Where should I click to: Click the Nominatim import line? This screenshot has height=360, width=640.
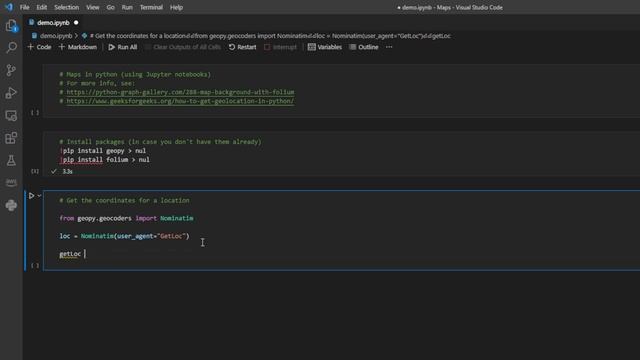coord(127,218)
